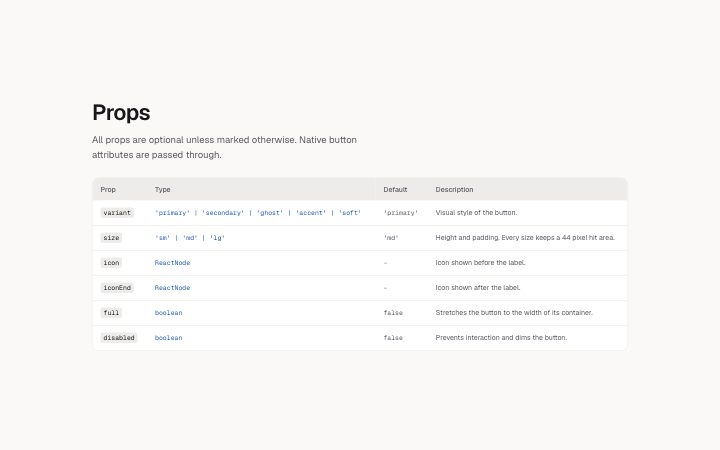Click the 'md' default value for size

(x=391, y=237)
